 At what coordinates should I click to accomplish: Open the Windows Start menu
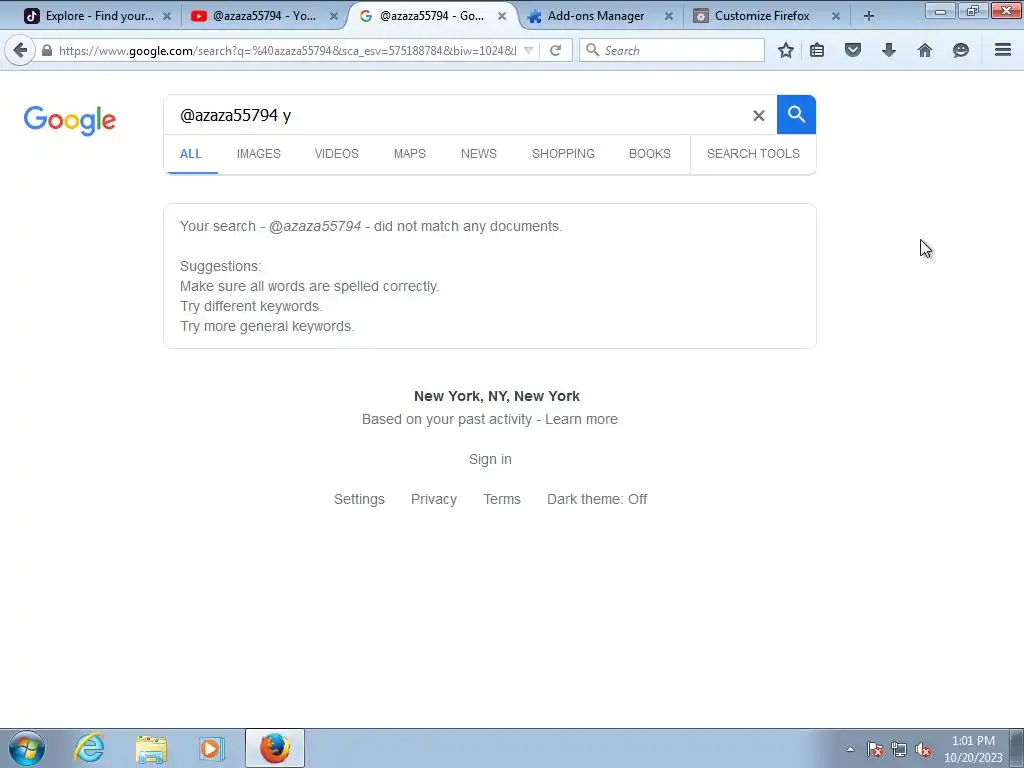27,748
